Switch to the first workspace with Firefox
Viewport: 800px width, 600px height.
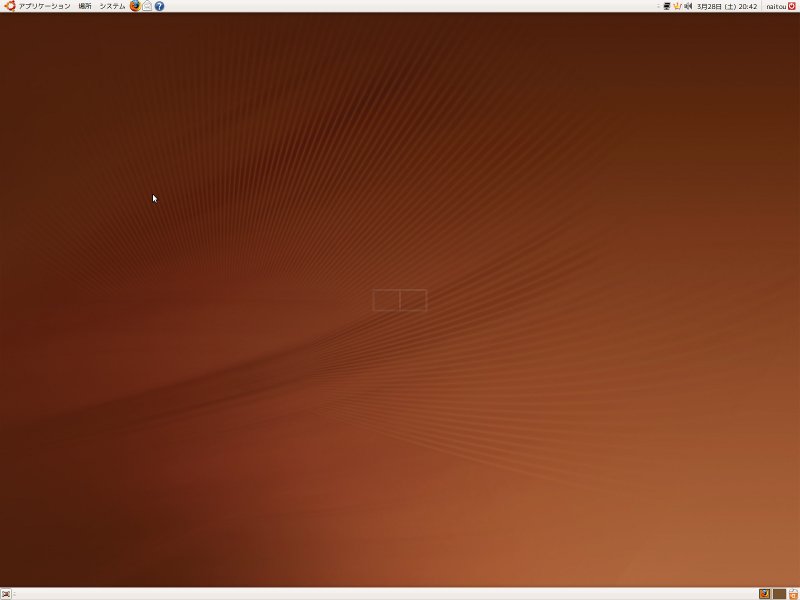click(764, 594)
